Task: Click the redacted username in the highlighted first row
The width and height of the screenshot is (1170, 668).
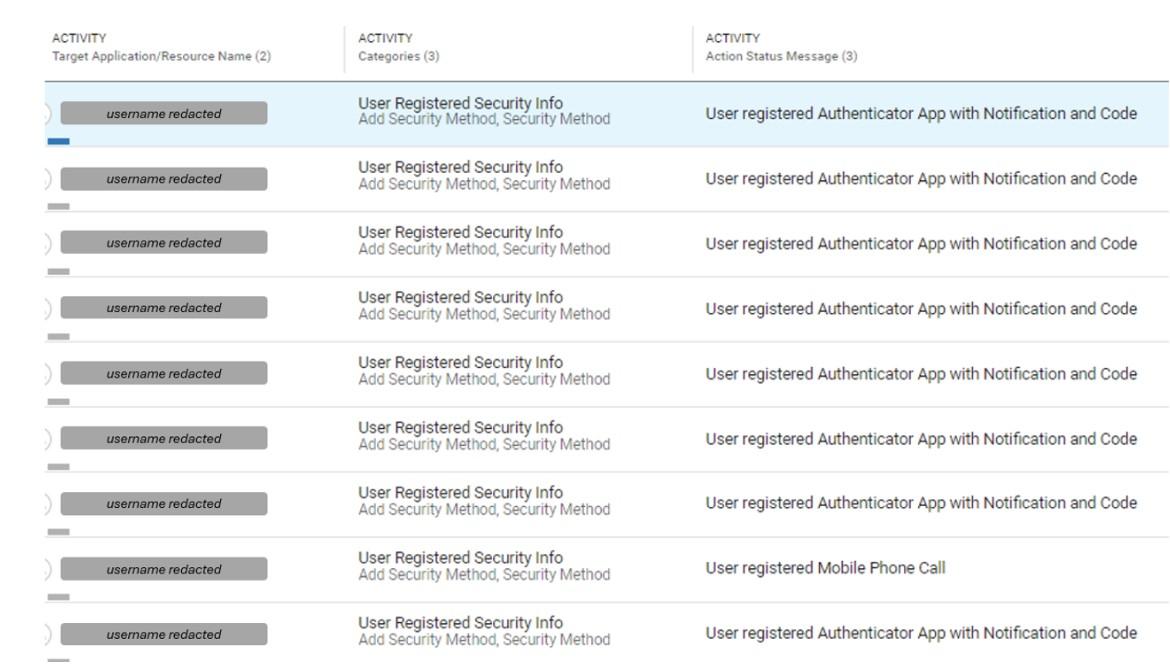Action: 164,114
